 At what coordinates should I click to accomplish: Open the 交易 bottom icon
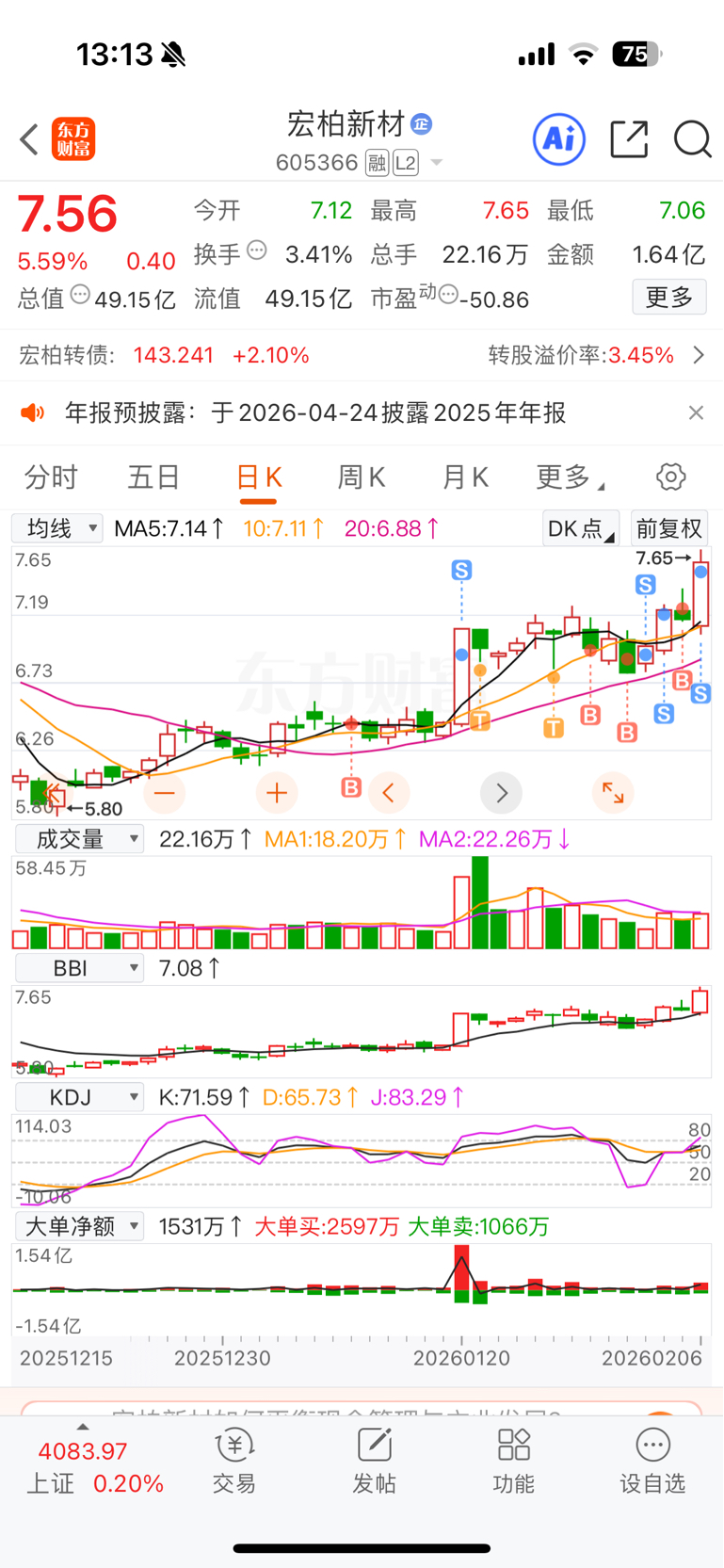pyautogui.click(x=233, y=1461)
